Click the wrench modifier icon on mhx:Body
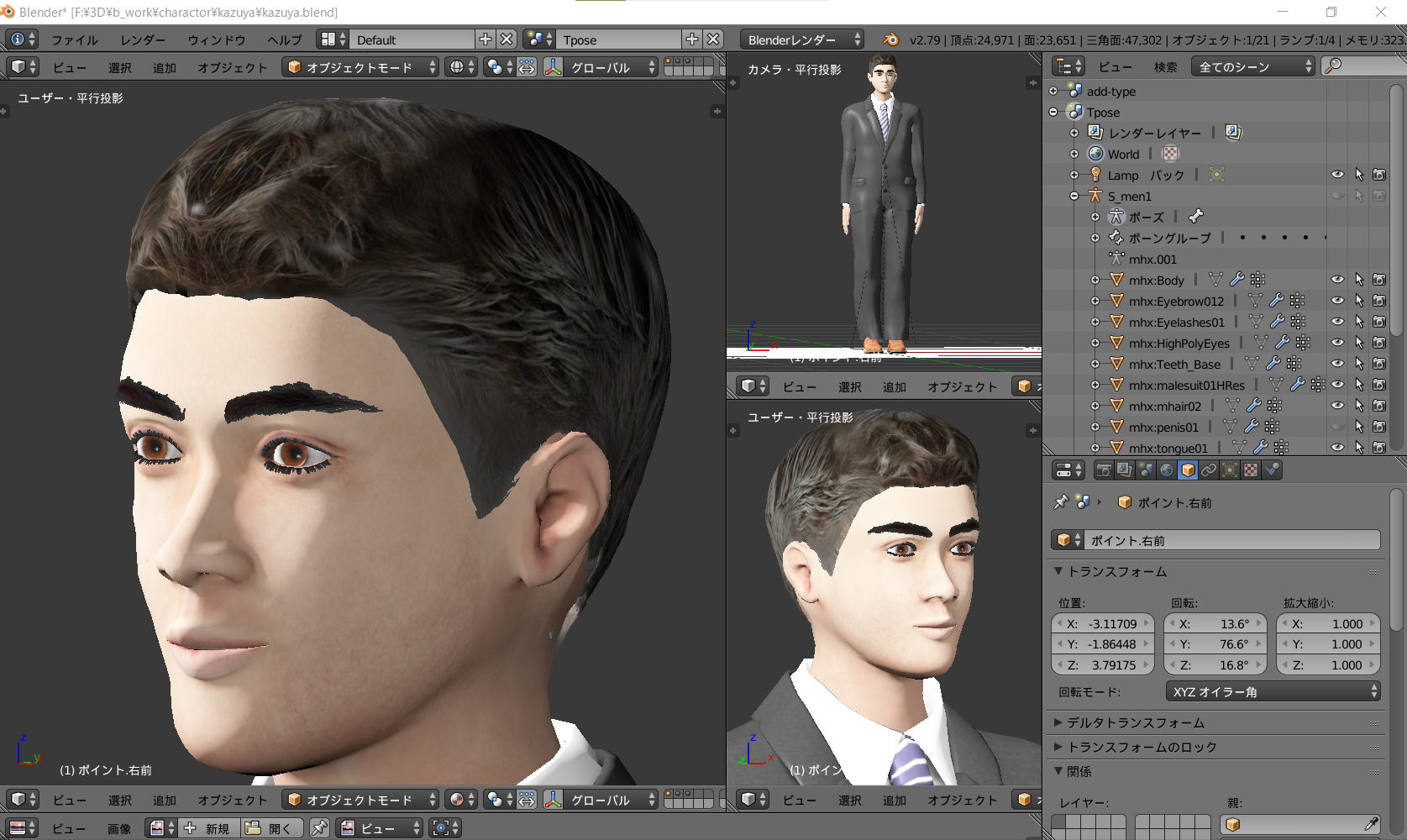1407x840 pixels. tap(1236, 280)
